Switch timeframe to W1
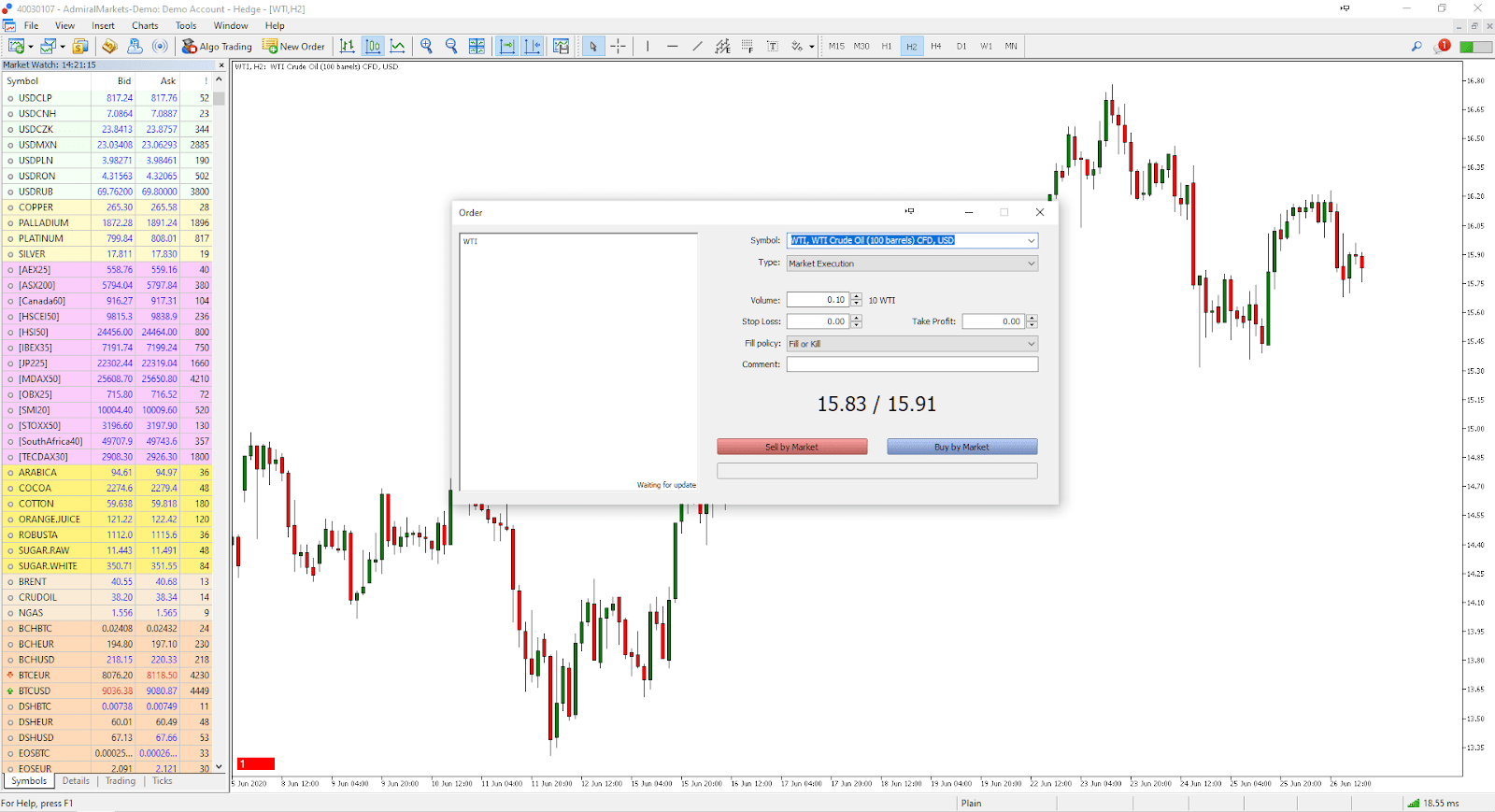This screenshot has height=812, width=1495. tap(987, 46)
